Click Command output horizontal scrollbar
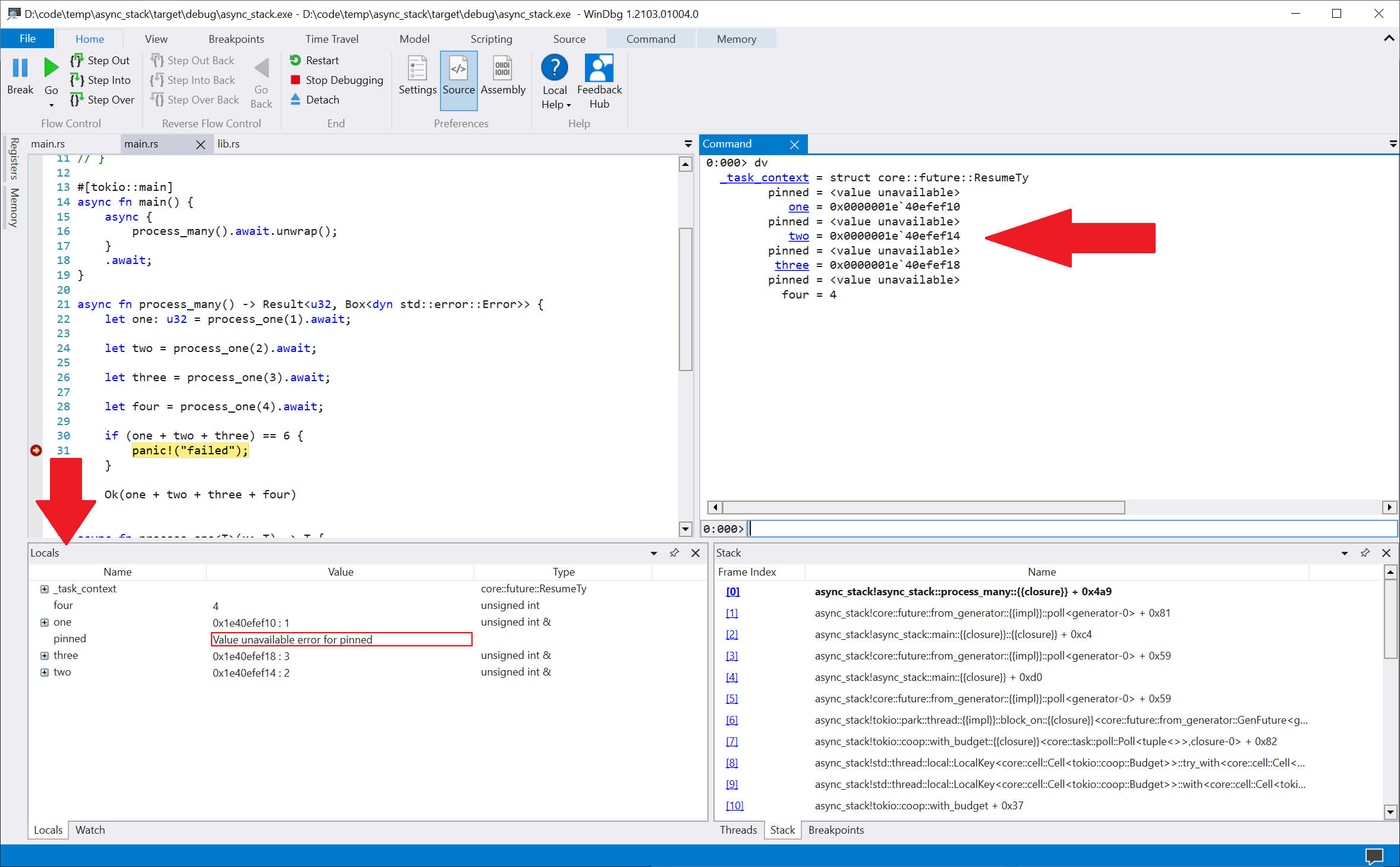 click(x=923, y=507)
